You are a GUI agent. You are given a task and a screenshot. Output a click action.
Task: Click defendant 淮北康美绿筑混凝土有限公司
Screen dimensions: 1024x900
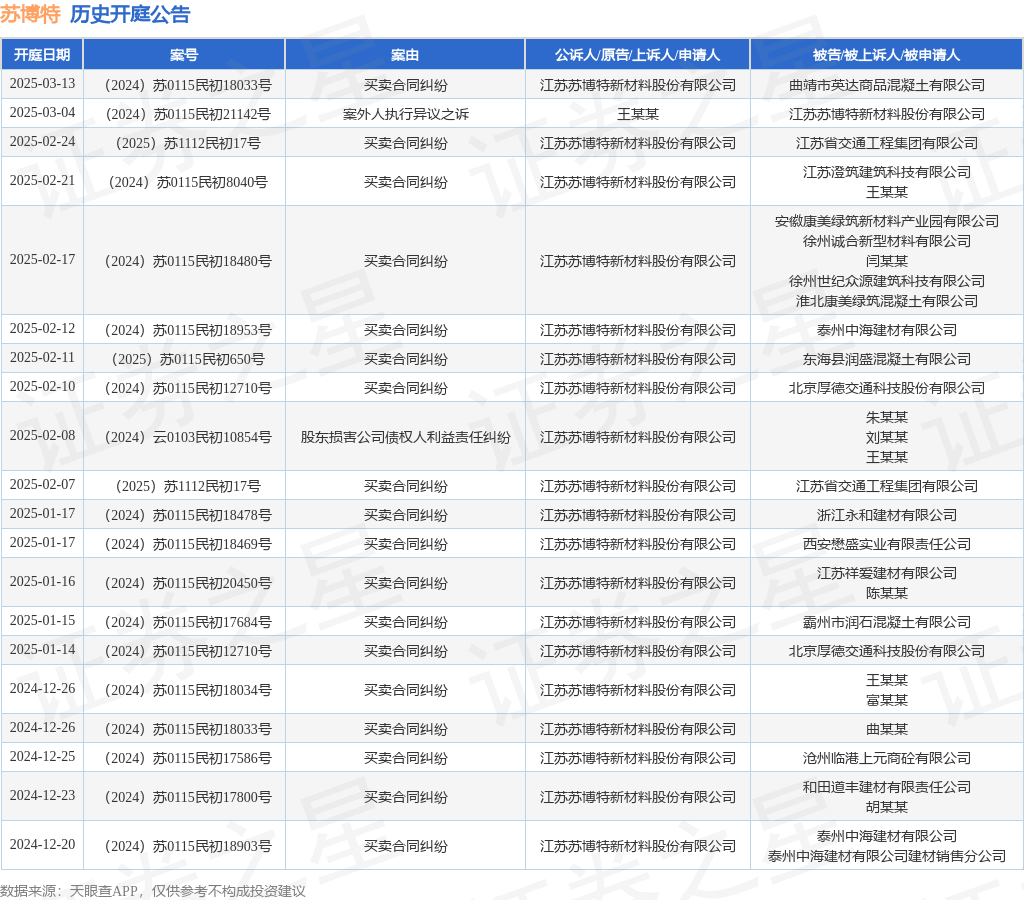tap(887, 301)
